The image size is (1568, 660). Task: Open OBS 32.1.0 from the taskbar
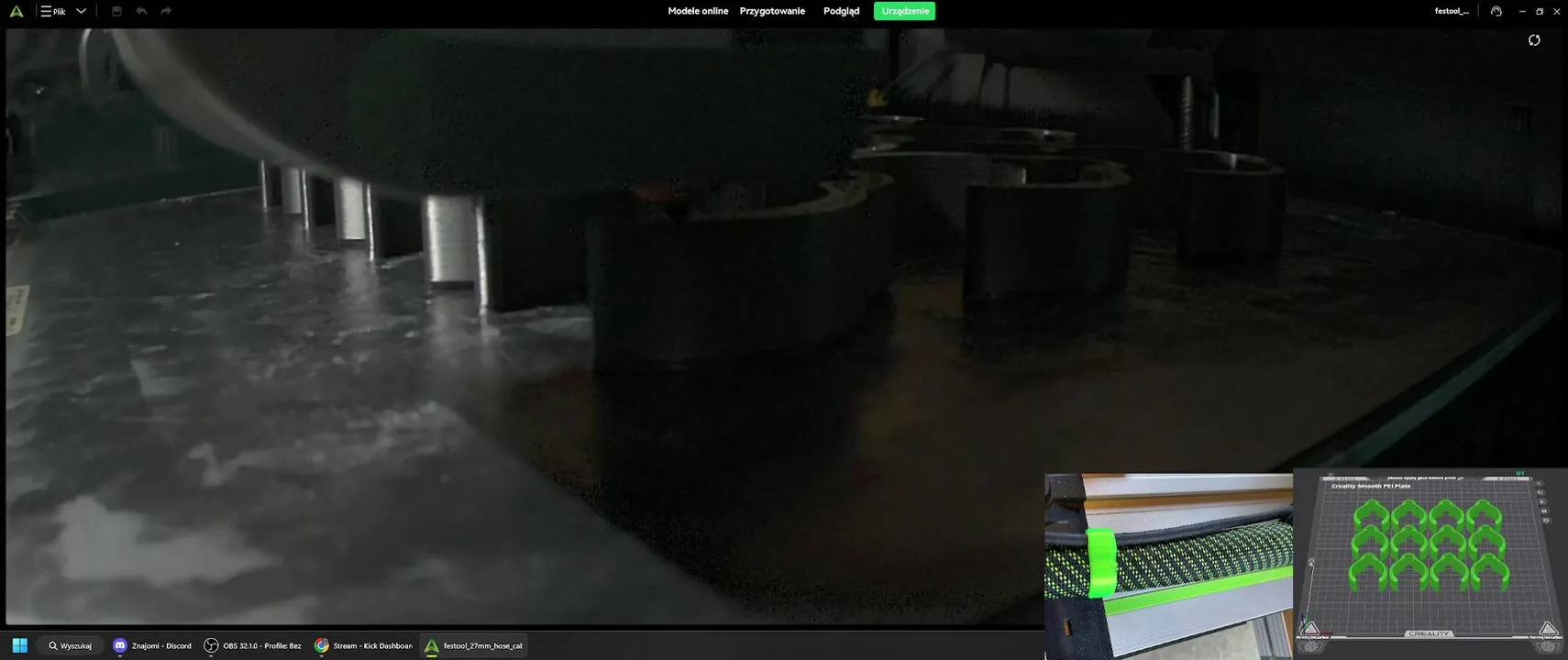click(252, 645)
